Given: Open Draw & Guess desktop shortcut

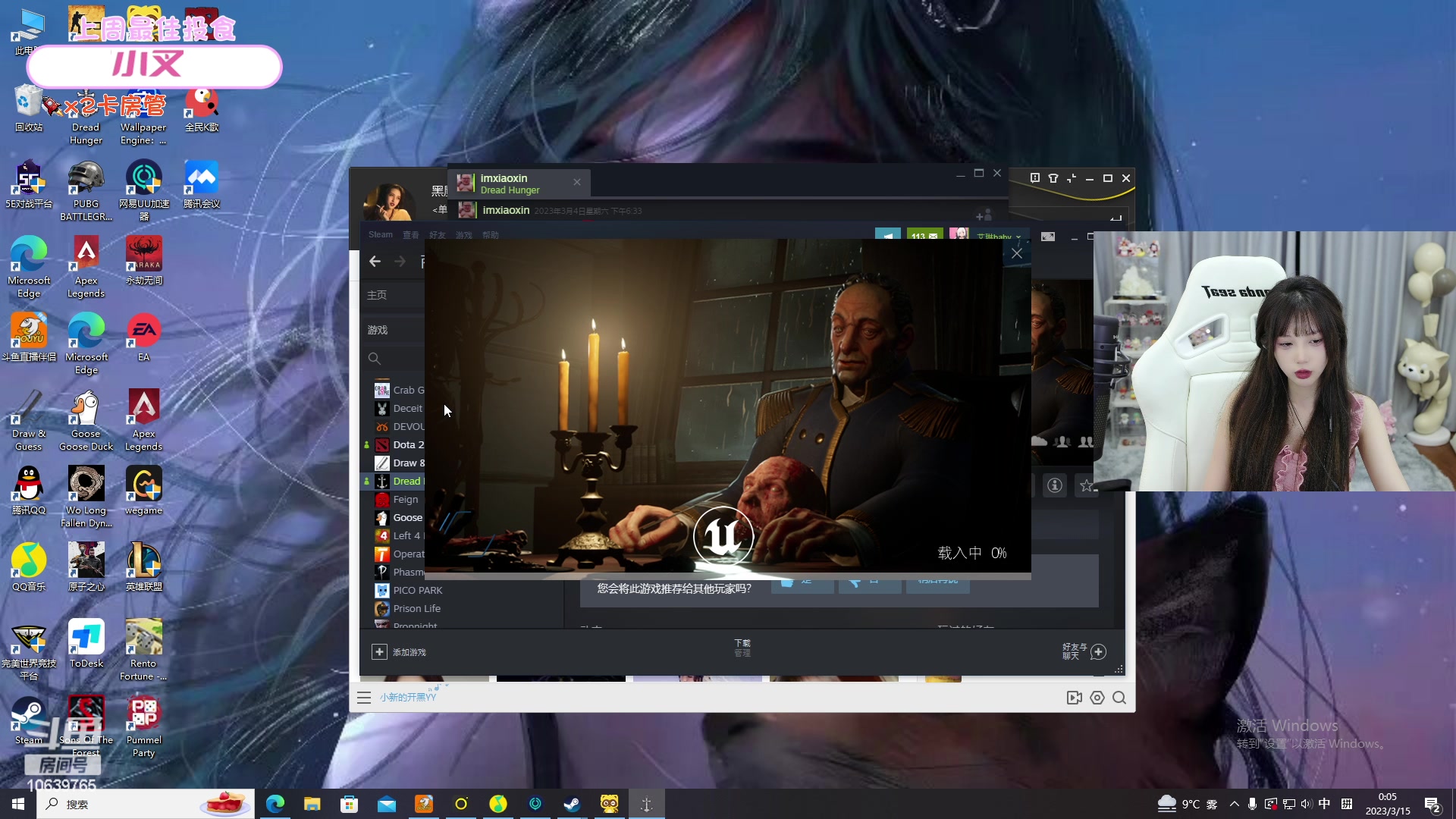Looking at the screenshot, I should point(29,421).
